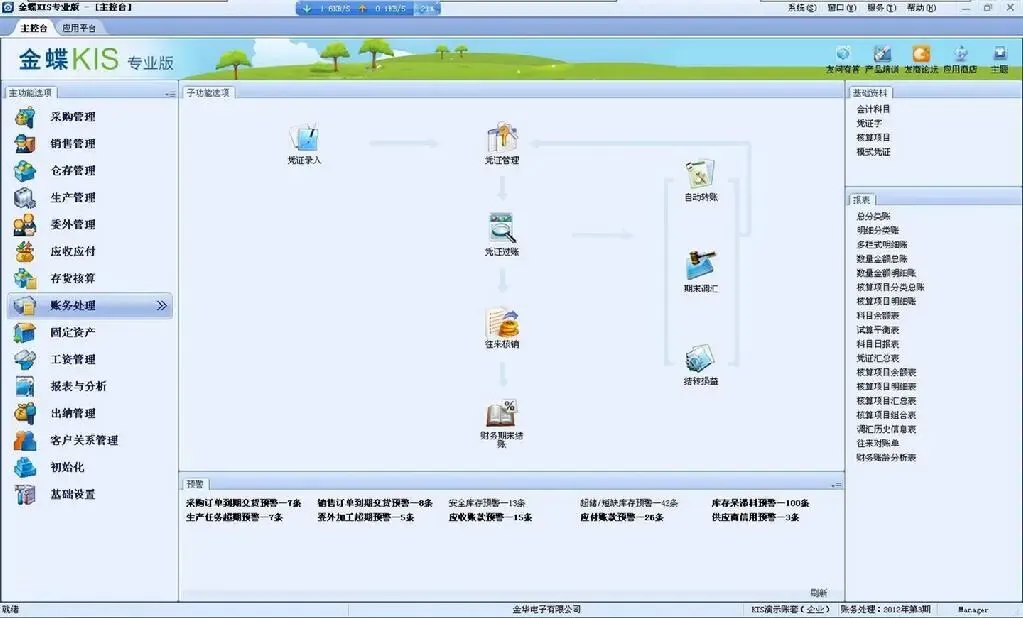Open 明细分类账 report link
The height and width of the screenshot is (618, 1023).
click(878, 230)
